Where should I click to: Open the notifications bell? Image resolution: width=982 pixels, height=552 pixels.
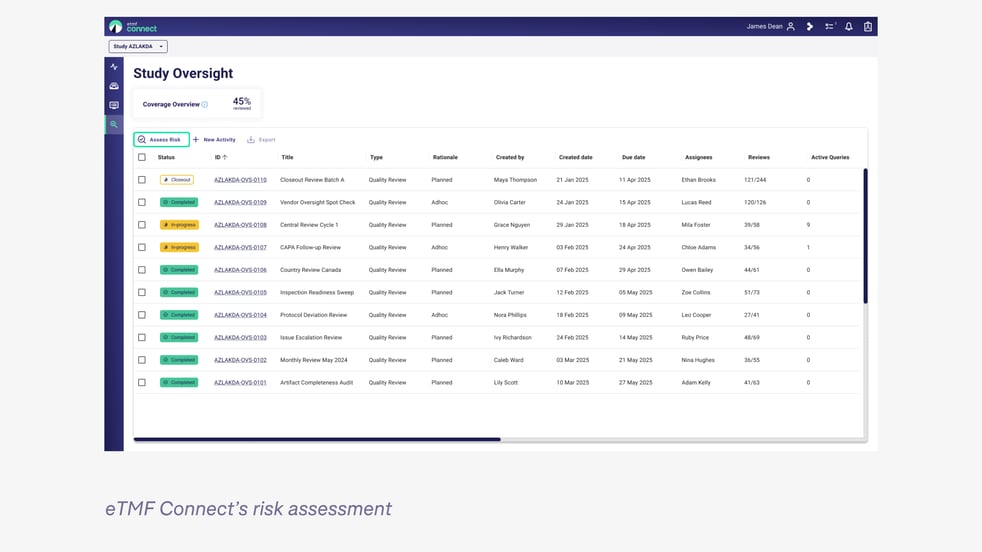pyautogui.click(x=849, y=26)
